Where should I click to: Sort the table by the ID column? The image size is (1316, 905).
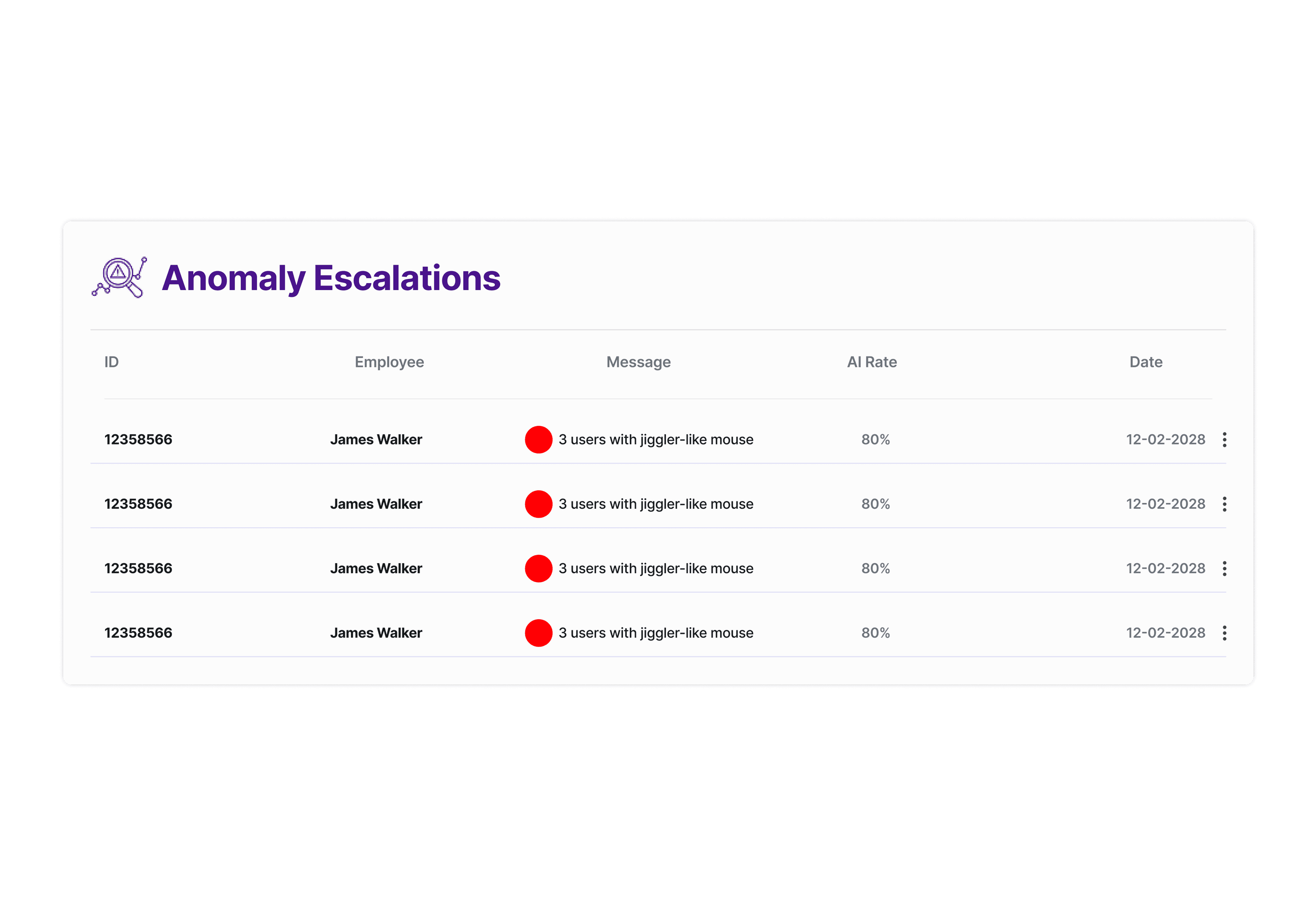point(110,362)
